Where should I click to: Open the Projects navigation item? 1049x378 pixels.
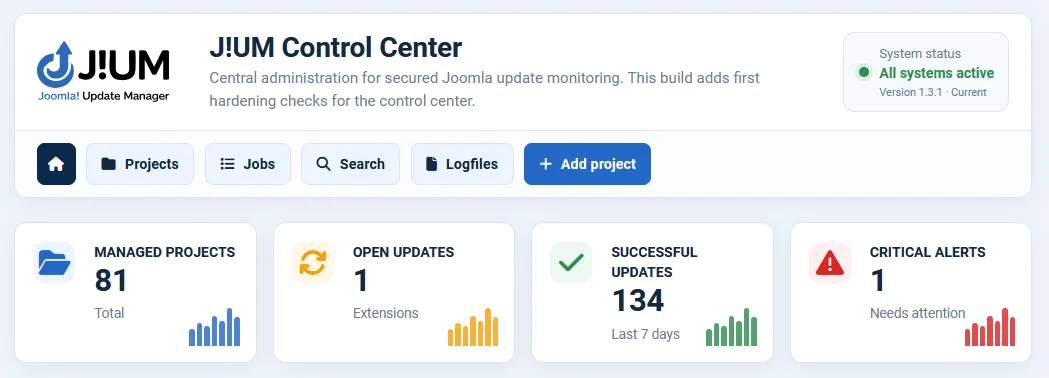140,164
